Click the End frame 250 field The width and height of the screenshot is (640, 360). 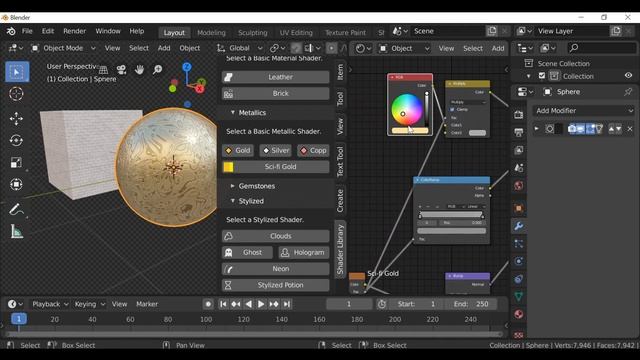[472, 304]
